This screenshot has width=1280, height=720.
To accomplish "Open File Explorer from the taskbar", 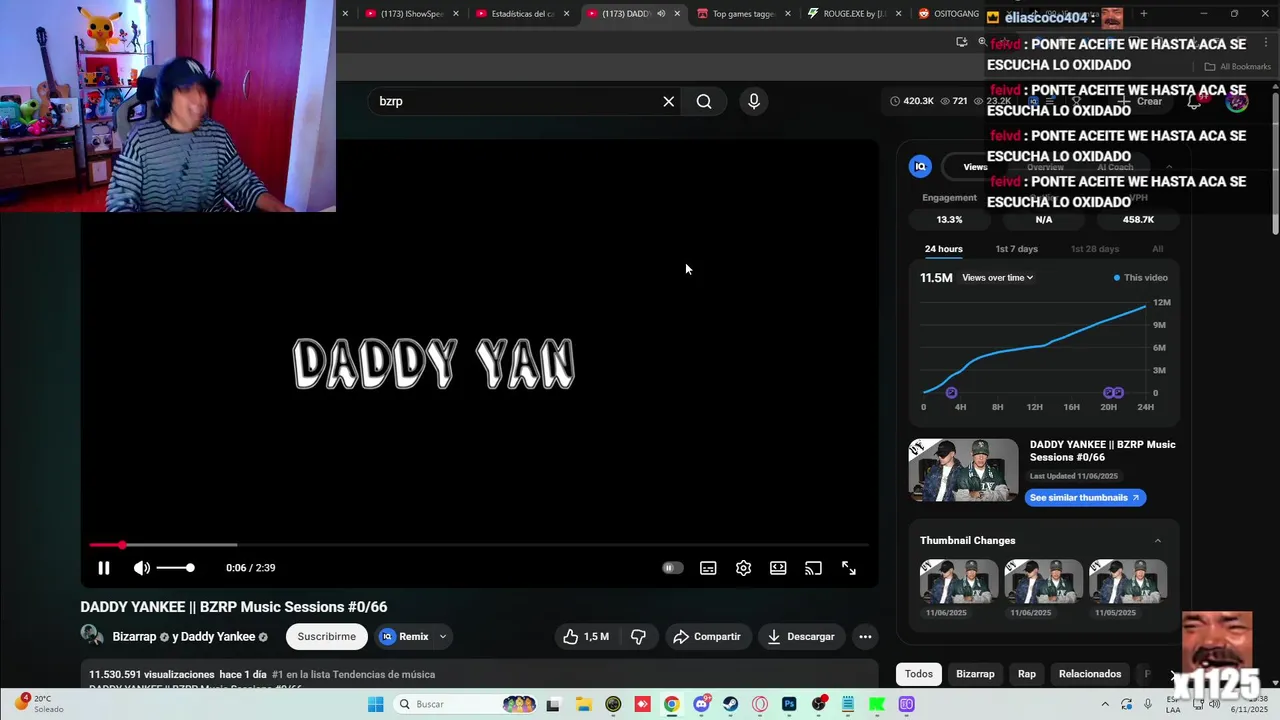I will tap(584, 704).
